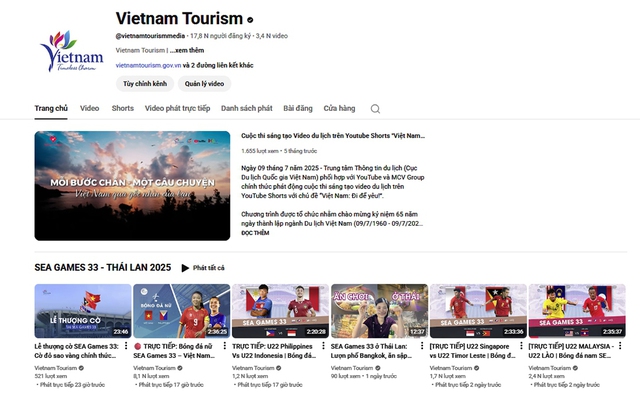Open Bóng đá nữ Việt Nam video thumbnail
640x400 pixels.
[182, 311]
